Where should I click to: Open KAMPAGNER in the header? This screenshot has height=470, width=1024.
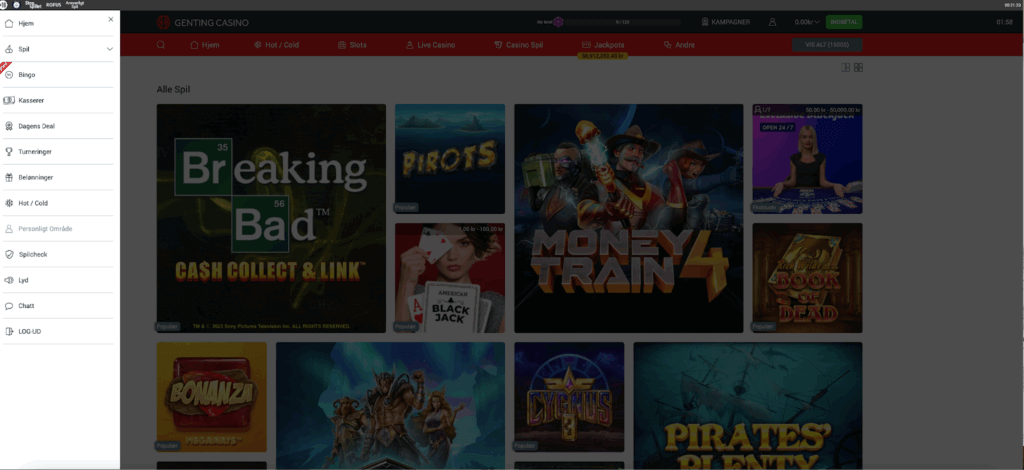point(726,22)
